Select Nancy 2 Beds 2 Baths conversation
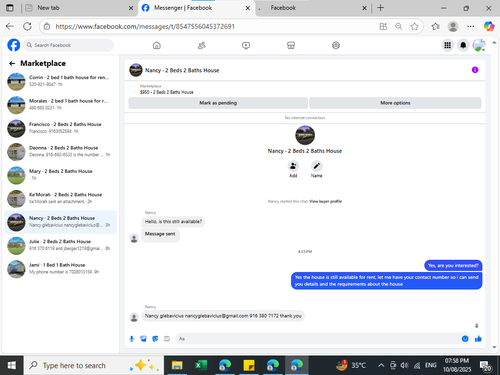The width and height of the screenshot is (500, 375). coord(61,222)
